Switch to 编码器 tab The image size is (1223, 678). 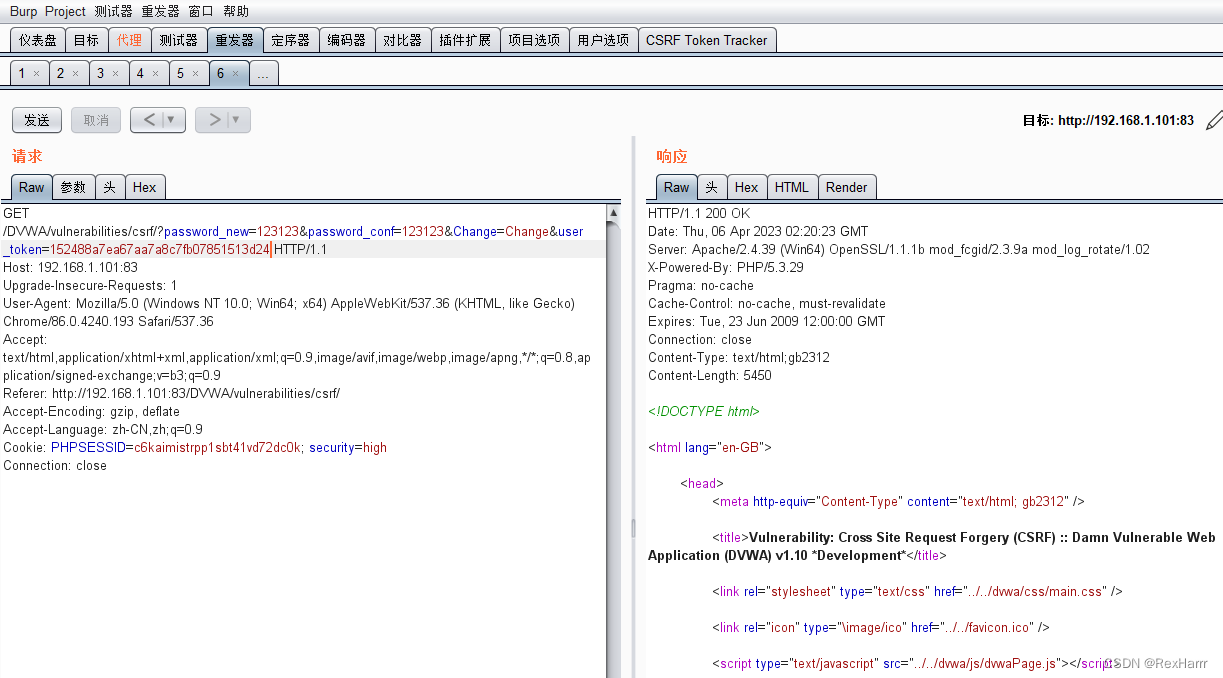click(x=347, y=40)
